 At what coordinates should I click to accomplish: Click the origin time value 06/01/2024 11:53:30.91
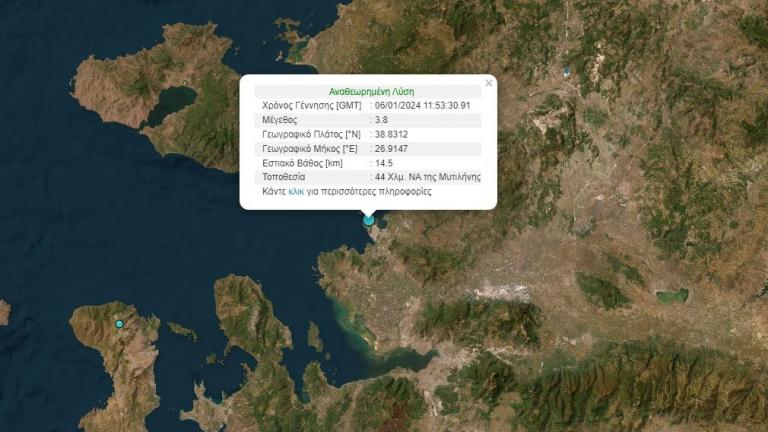pos(423,105)
